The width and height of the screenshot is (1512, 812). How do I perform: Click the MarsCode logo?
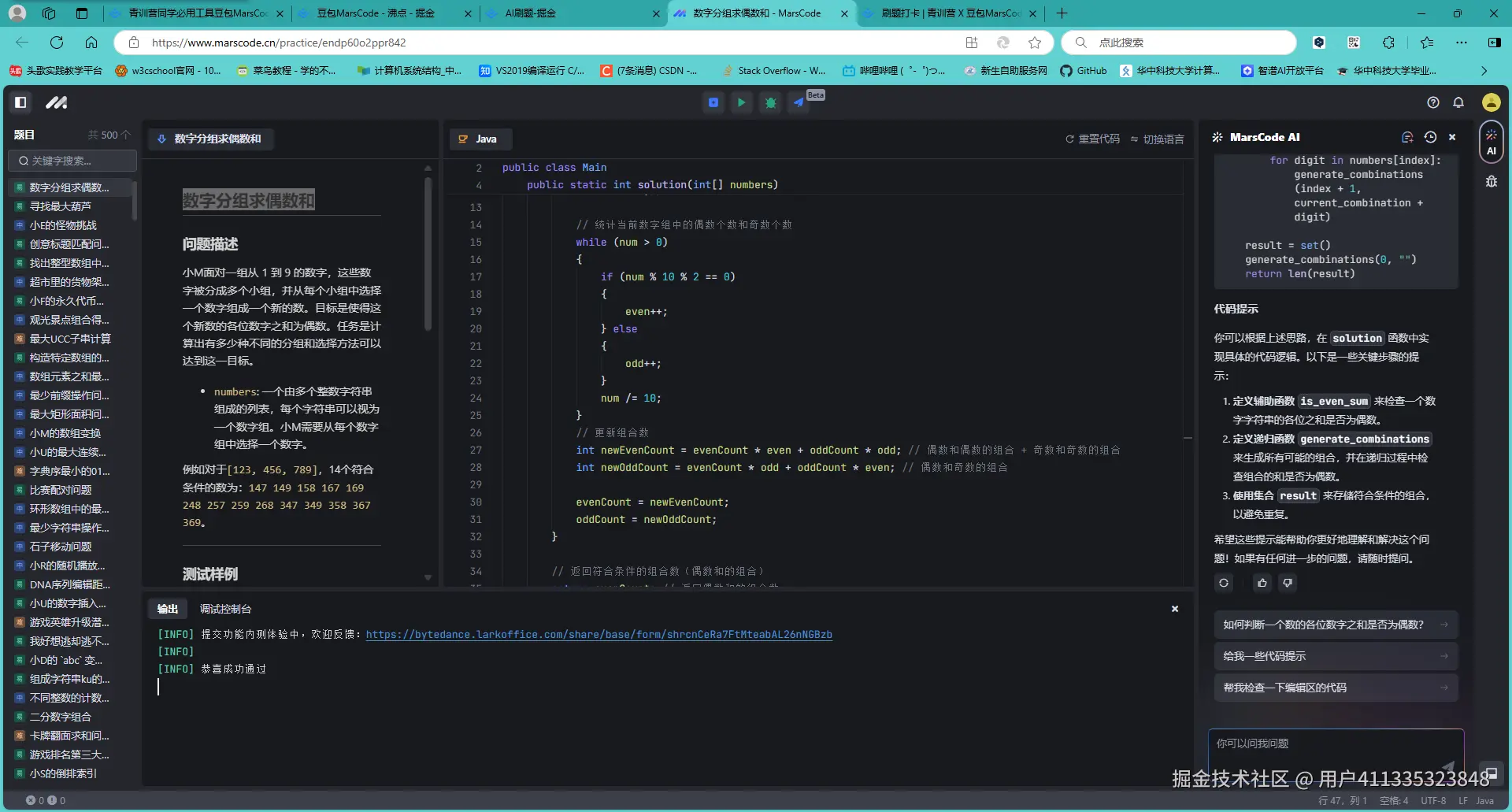click(x=56, y=102)
